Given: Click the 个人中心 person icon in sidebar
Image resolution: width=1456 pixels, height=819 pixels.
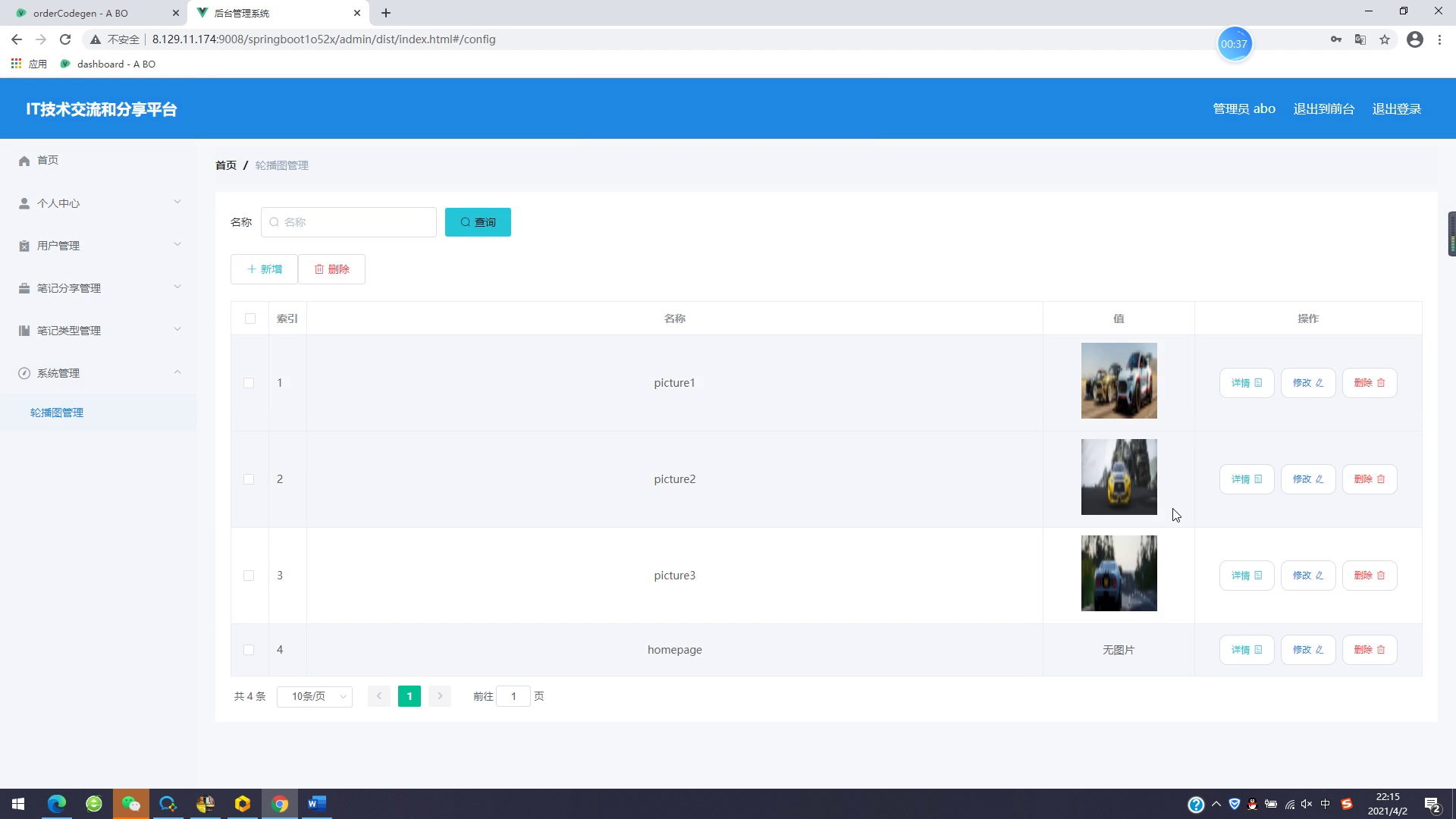Looking at the screenshot, I should (x=24, y=203).
